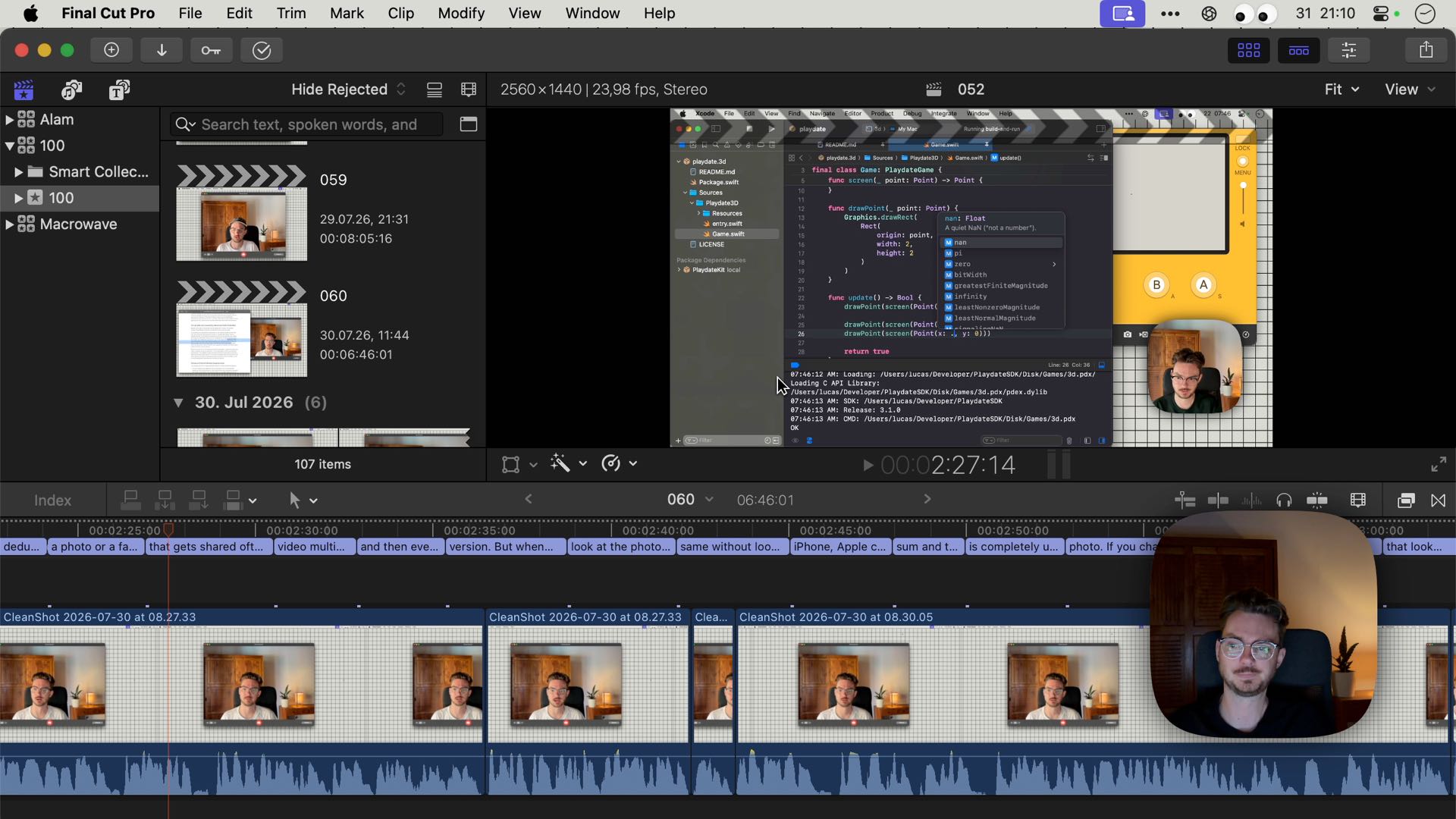Image resolution: width=1456 pixels, height=819 pixels.
Task: Open the viewer View options dropdown
Action: tap(1410, 89)
